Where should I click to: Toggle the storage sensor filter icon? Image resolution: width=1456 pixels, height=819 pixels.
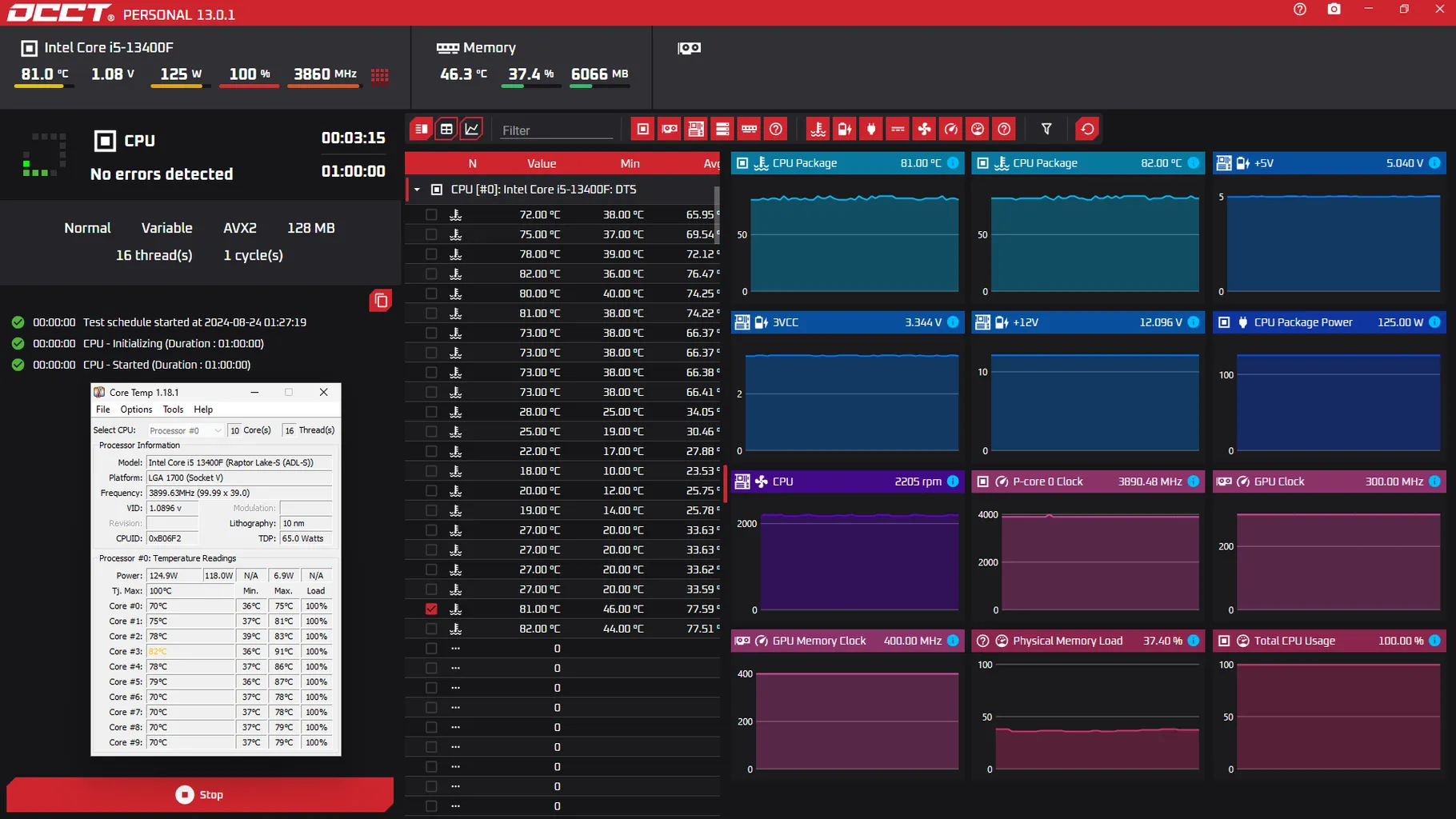722,129
